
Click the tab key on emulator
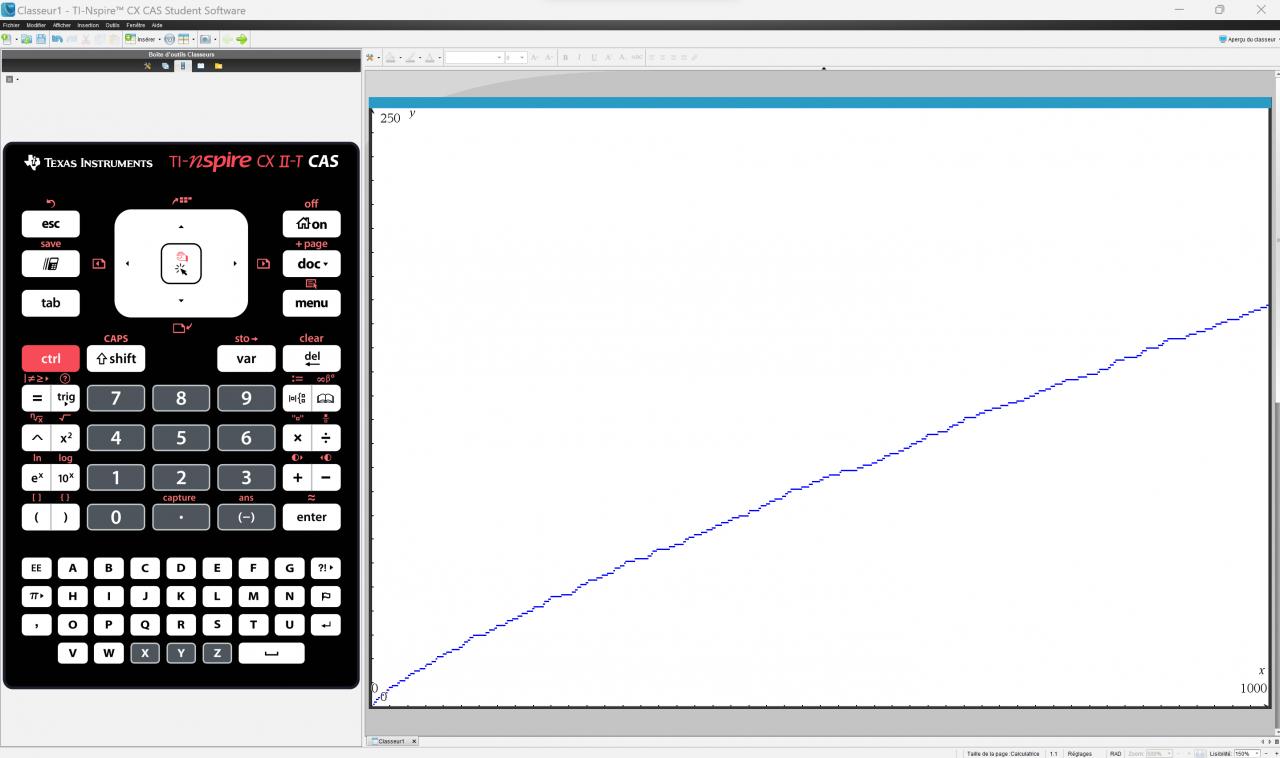51,303
